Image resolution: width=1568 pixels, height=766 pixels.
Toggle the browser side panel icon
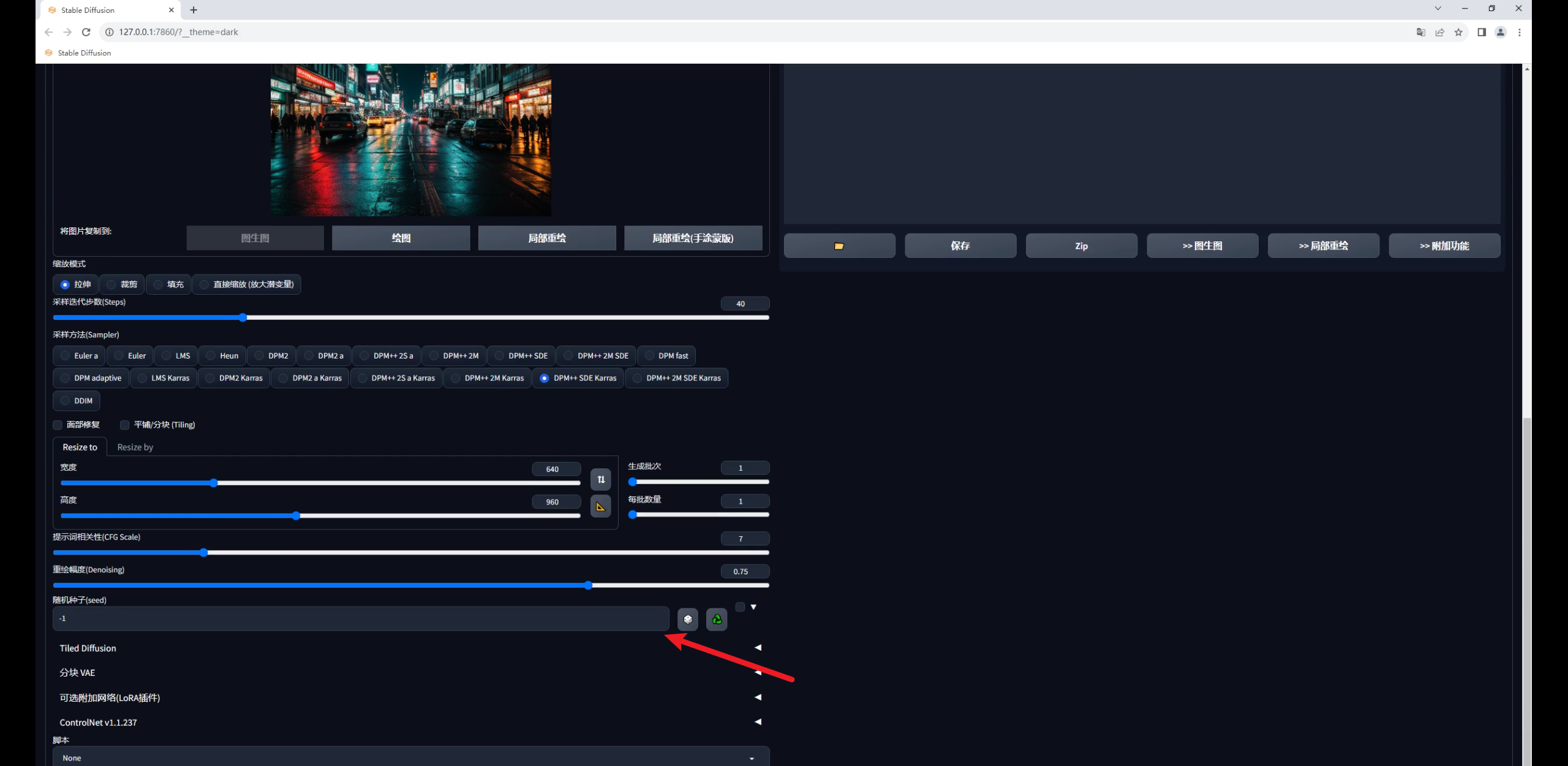(1482, 32)
